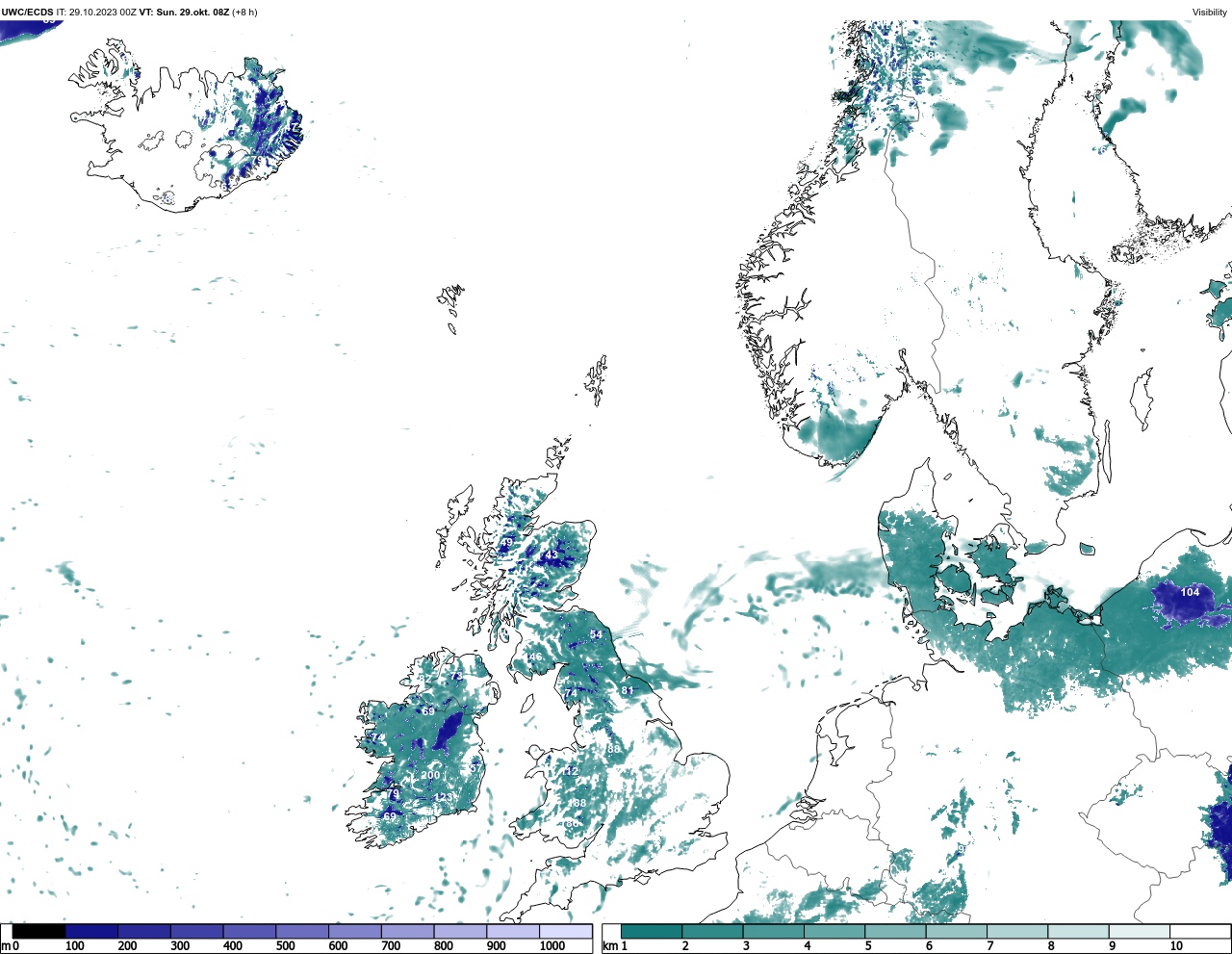Viewport: 1232px width, 954px height.
Task: Pick the 700–800 m legend color swatch
Action: [407, 932]
